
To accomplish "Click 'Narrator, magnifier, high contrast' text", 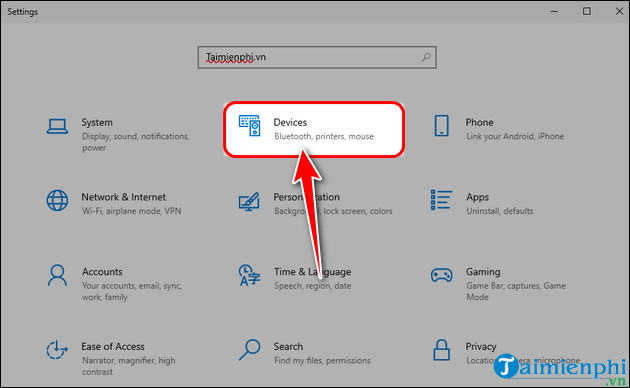I will click(x=129, y=366).
